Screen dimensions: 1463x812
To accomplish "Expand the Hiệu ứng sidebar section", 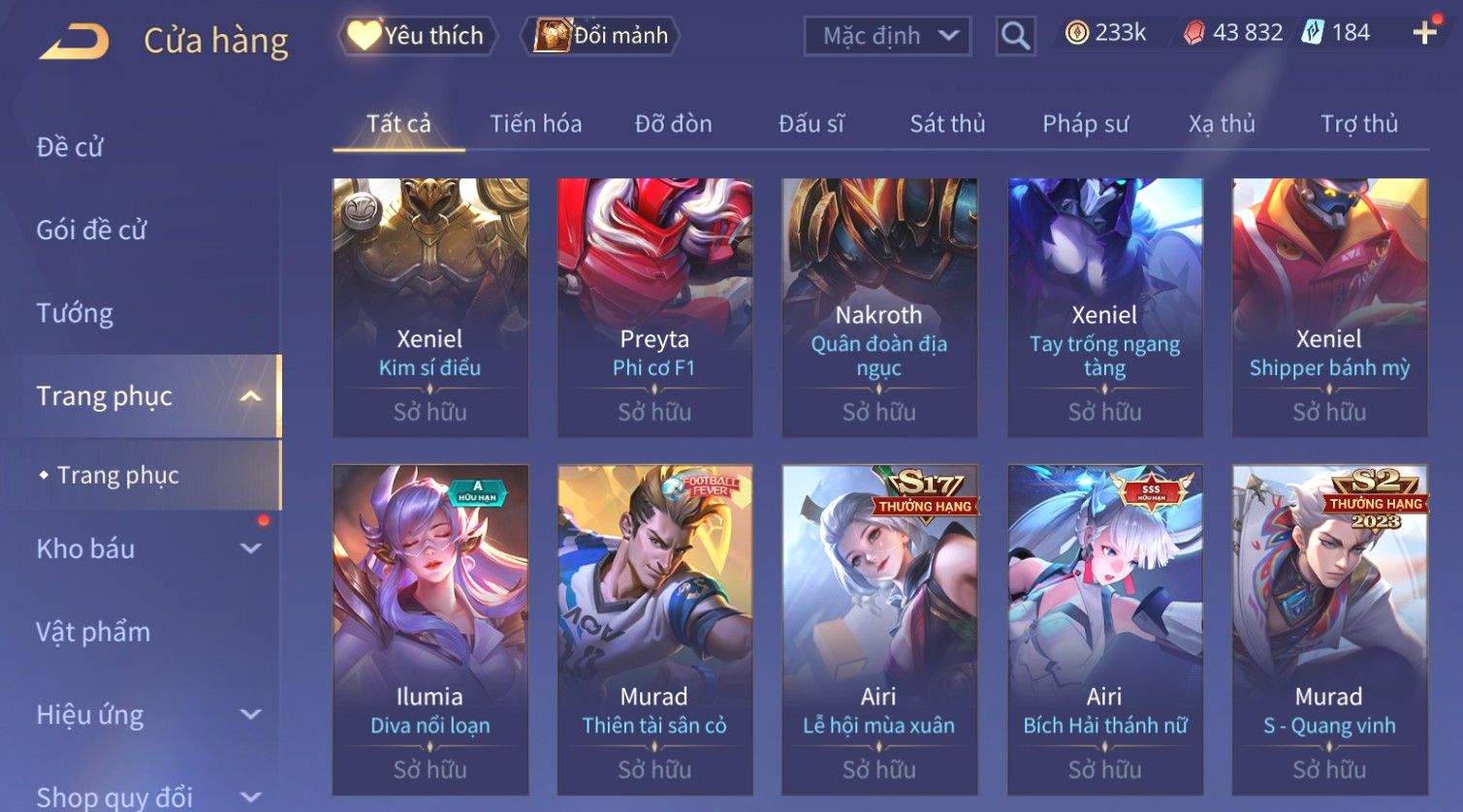I will point(250,714).
